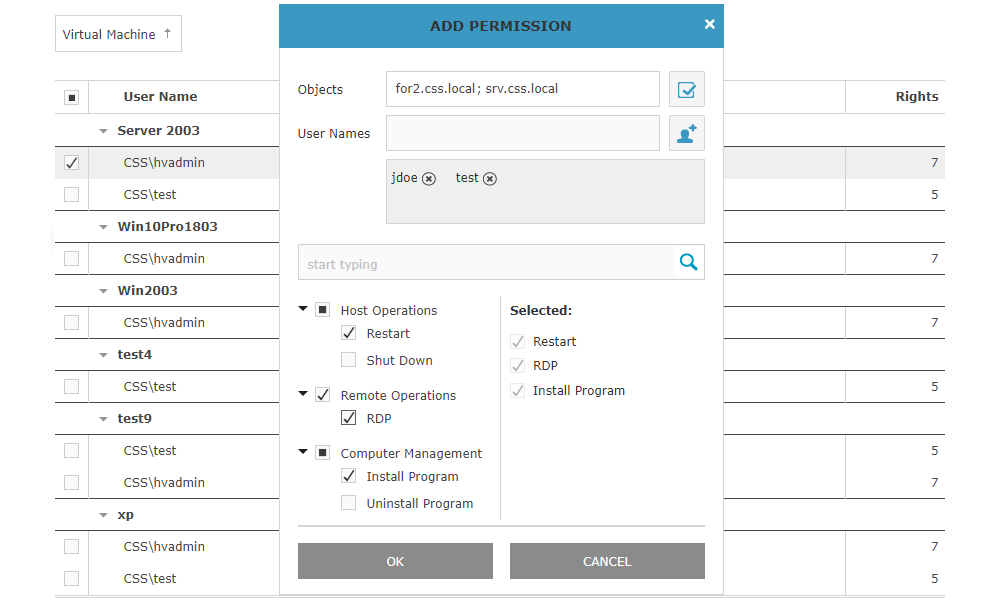Viewport: 1000px width, 600px height.
Task: Remove the jdoe user tag
Action: click(x=429, y=178)
